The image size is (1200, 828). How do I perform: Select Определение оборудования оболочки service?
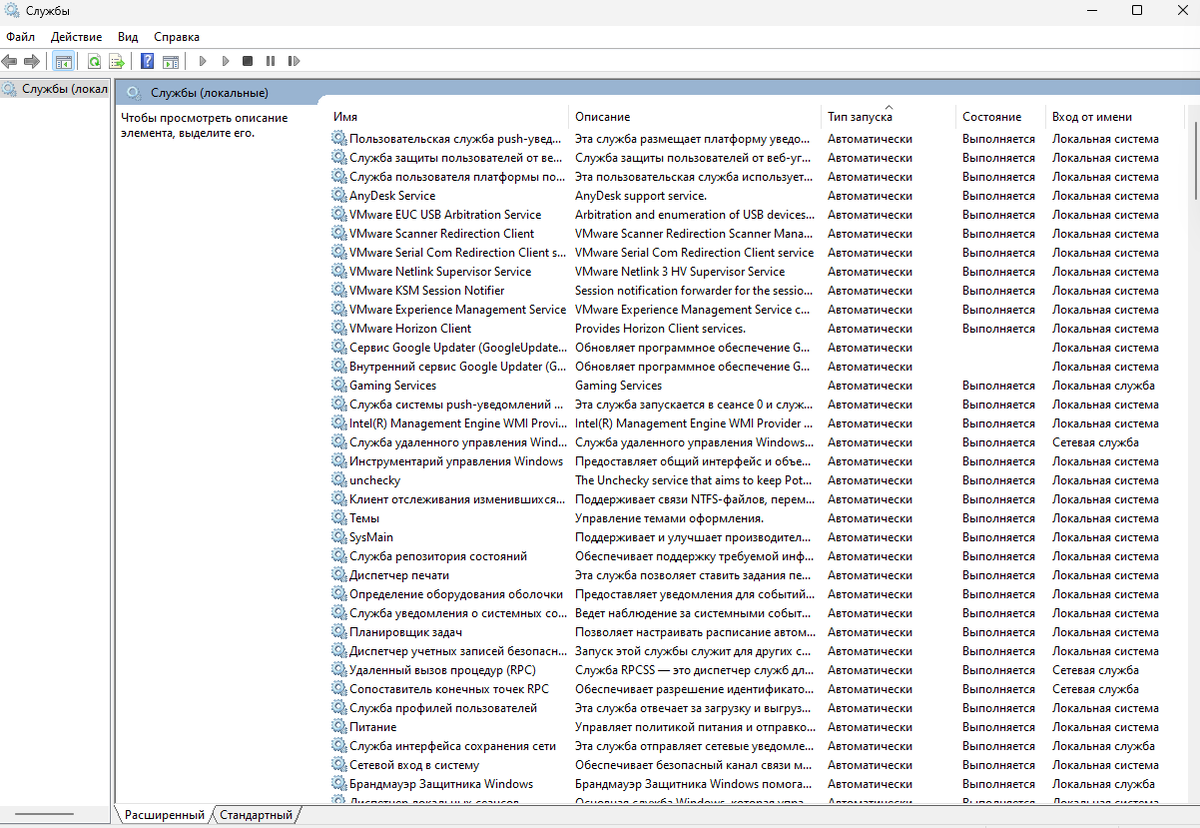tap(455, 595)
